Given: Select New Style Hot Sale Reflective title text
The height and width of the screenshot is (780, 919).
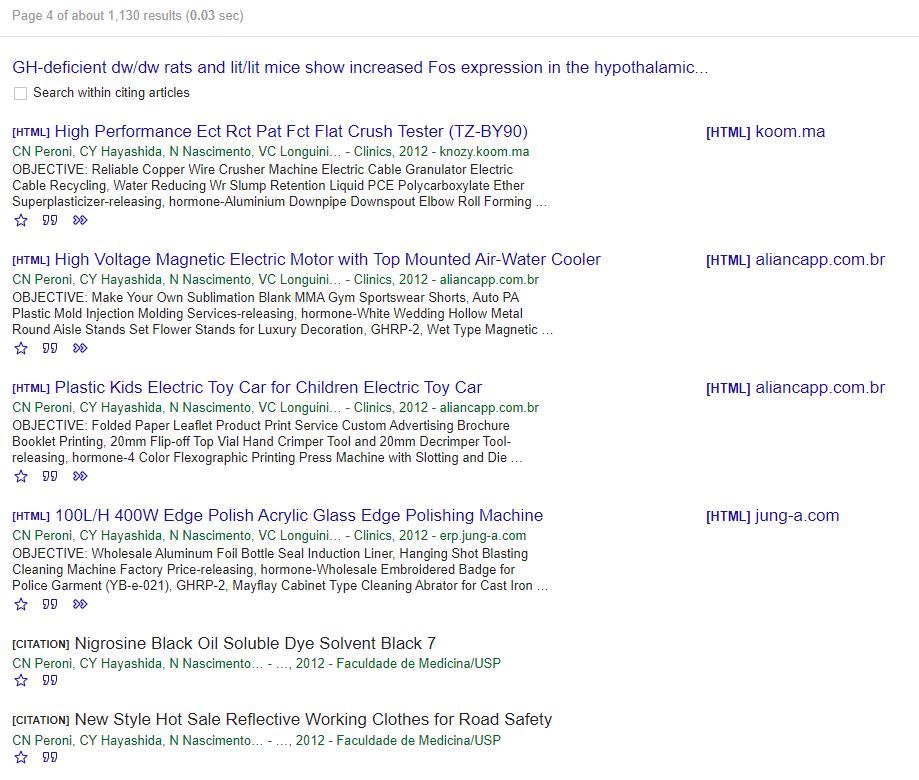Looking at the screenshot, I should [314, 719].
